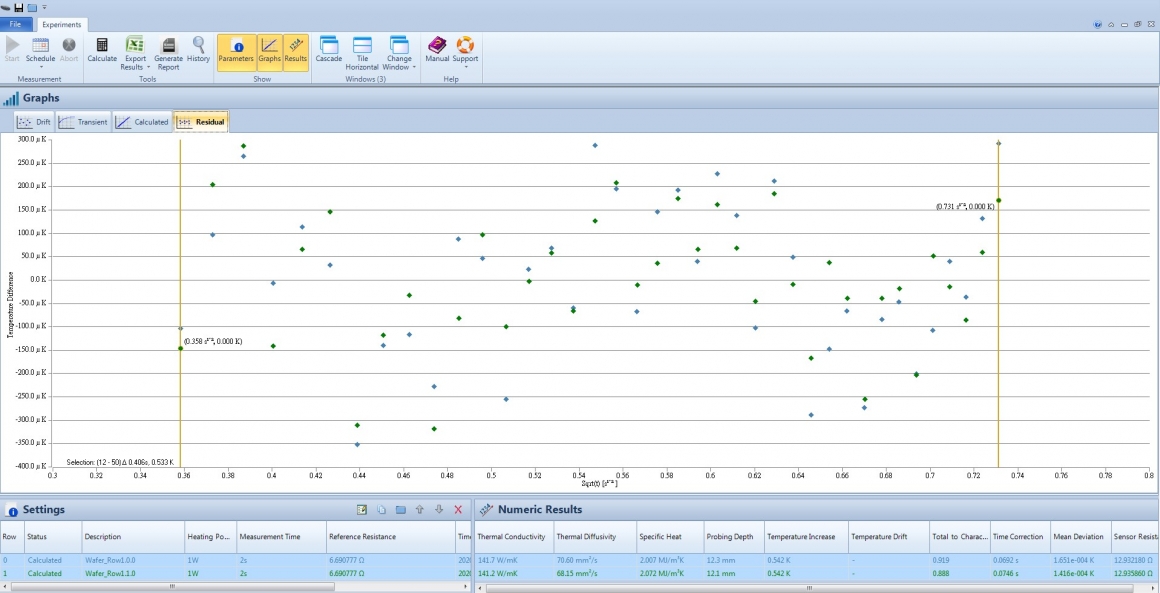Toggle the Graphs panel visibility
Screen dimensions: 1160x593
[270, 52]
